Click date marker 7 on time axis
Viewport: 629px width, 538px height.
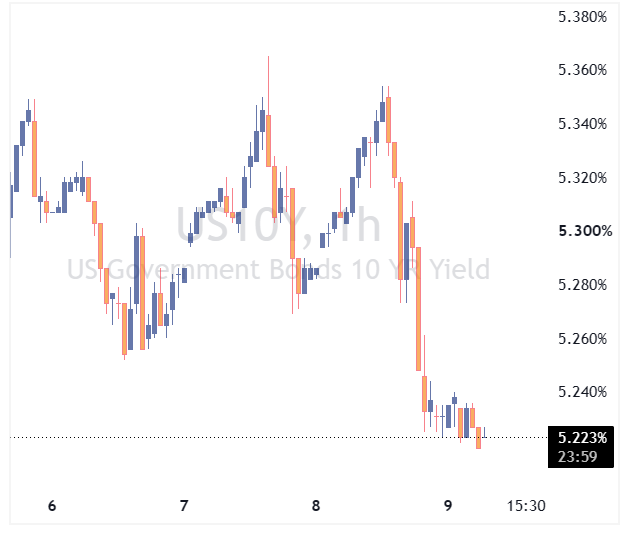(184, 506)
